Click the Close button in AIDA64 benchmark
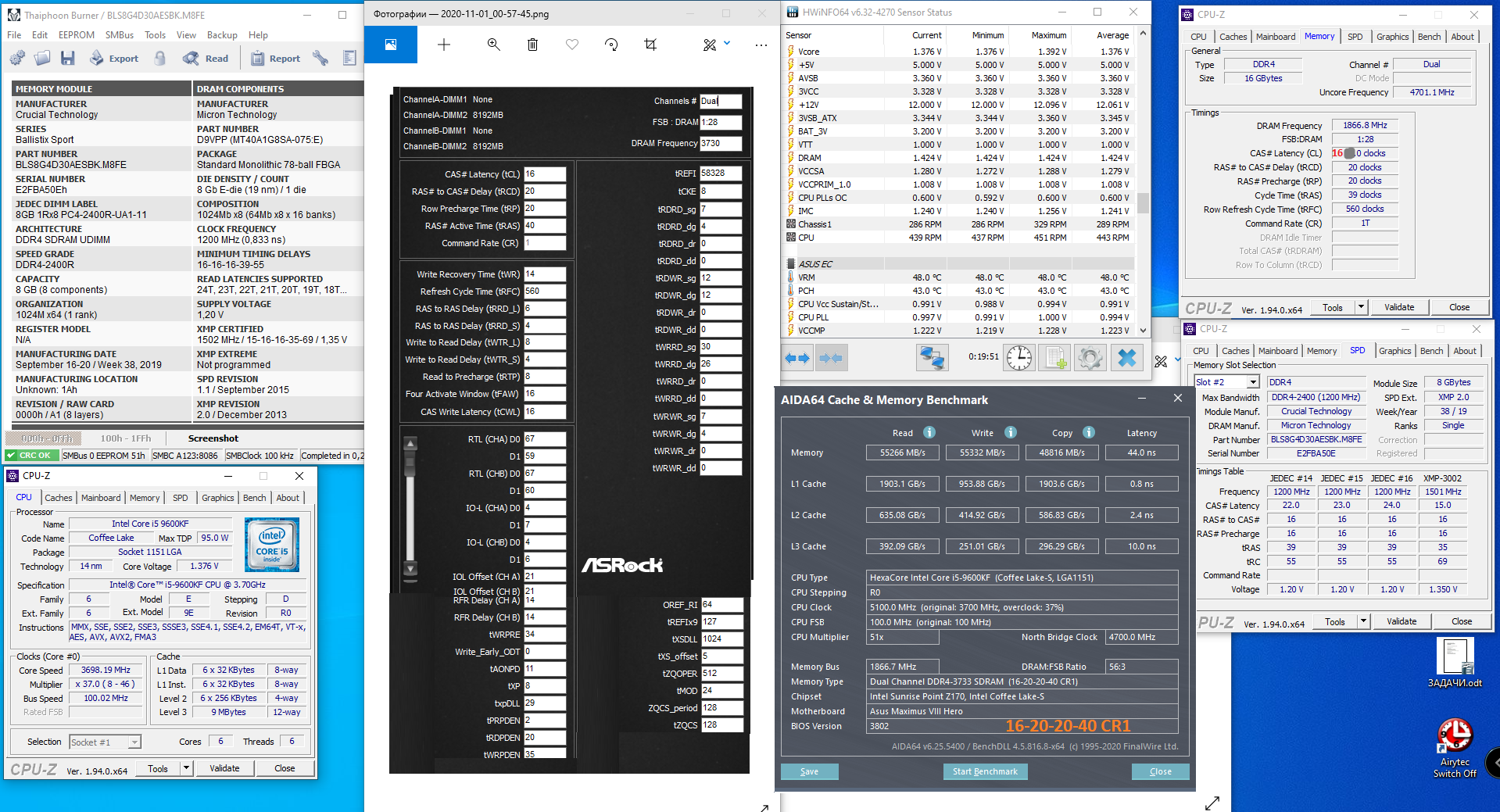The image size is (1500, 812). point(1161,771)
